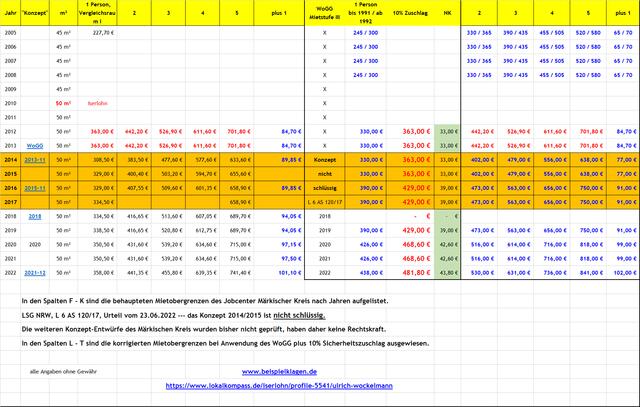Click the cell with 594,70 €

click(202, 174)
